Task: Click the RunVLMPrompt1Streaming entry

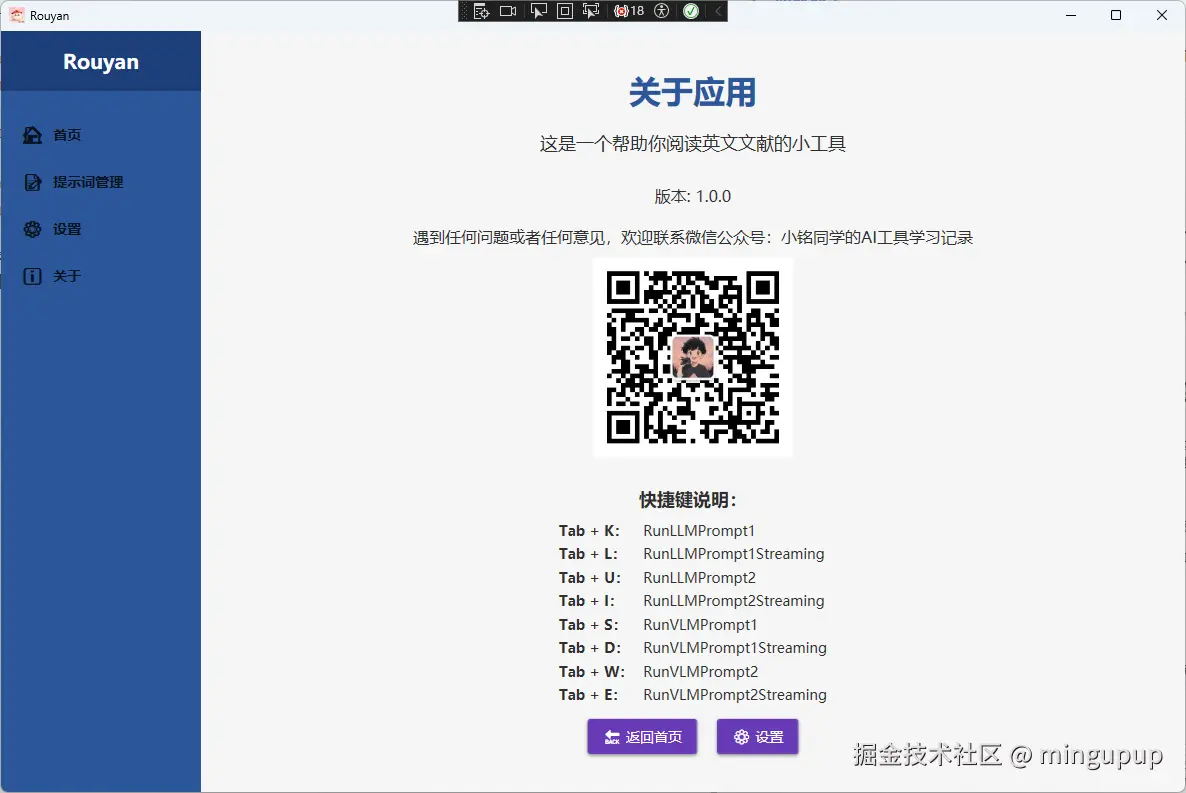Action: [x=735, y=648]
